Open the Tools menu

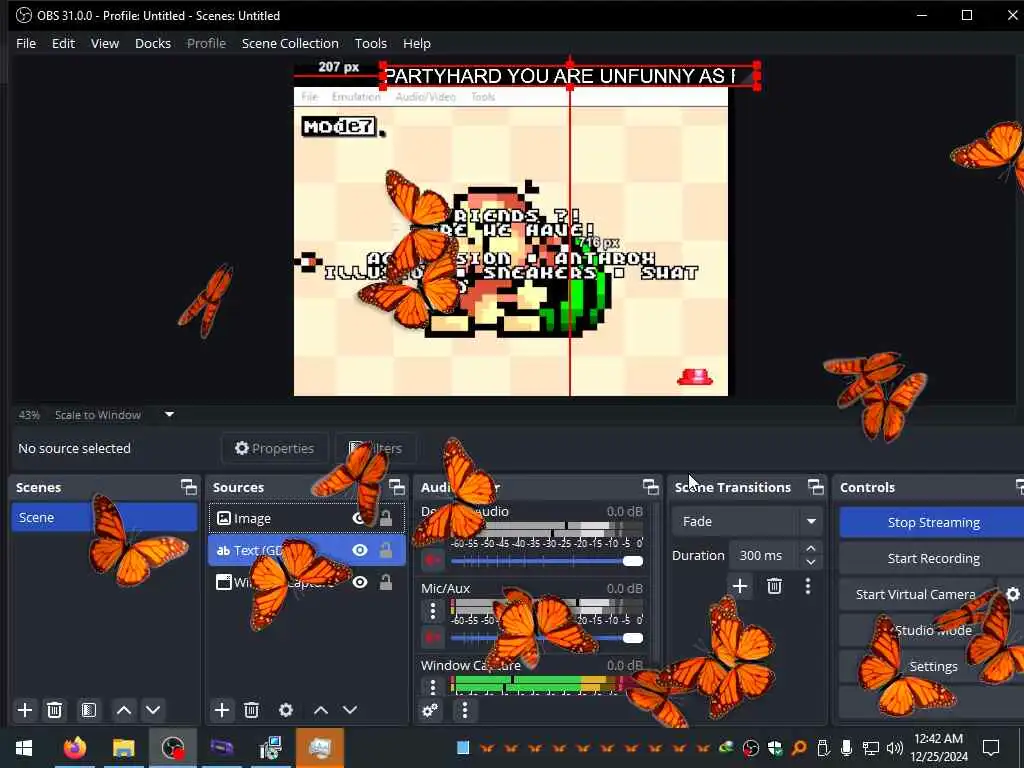pos(370,43)
